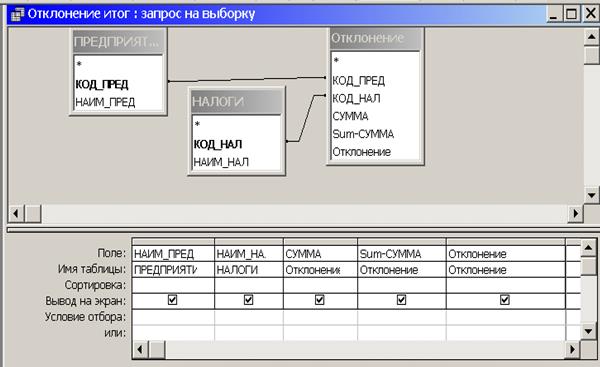Uncheck Вывод на экран for СУММА

pos(320,300)
